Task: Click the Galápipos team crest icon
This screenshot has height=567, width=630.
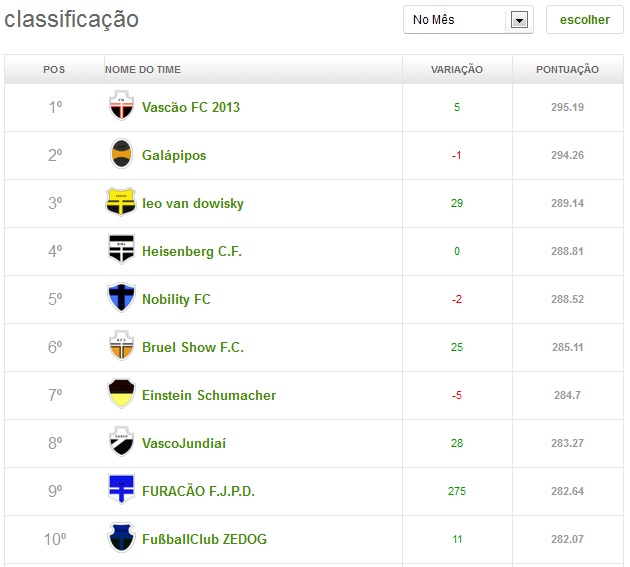Action: [x=121, y=154]
